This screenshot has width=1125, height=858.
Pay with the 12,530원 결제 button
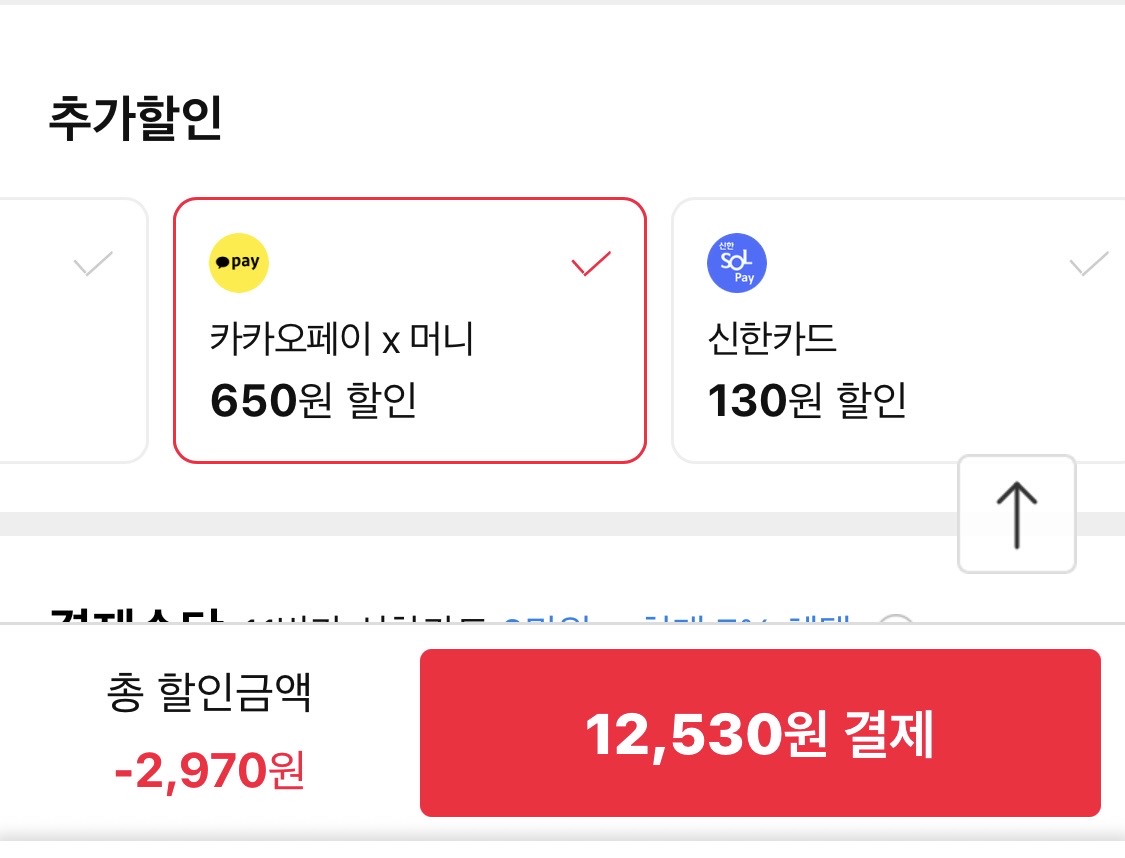(760, 733)
